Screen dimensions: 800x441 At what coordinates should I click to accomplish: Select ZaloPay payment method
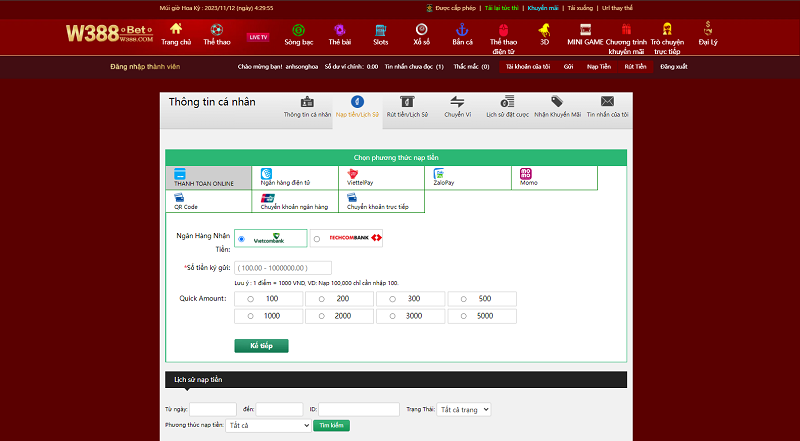[x=468, y=178]
